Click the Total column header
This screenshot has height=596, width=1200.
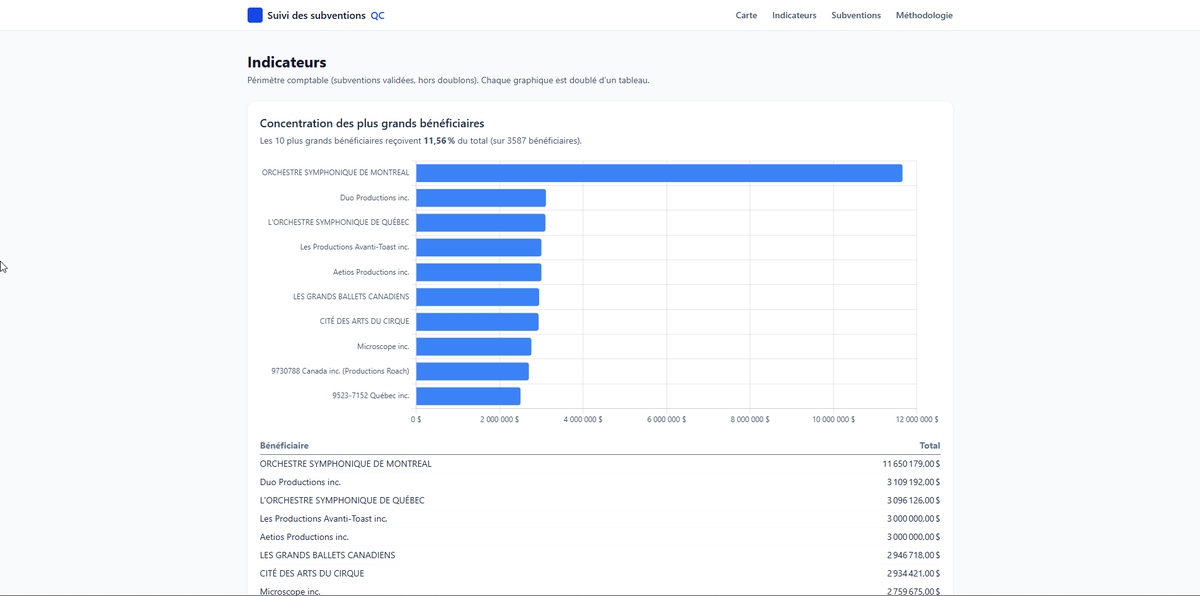930,445
